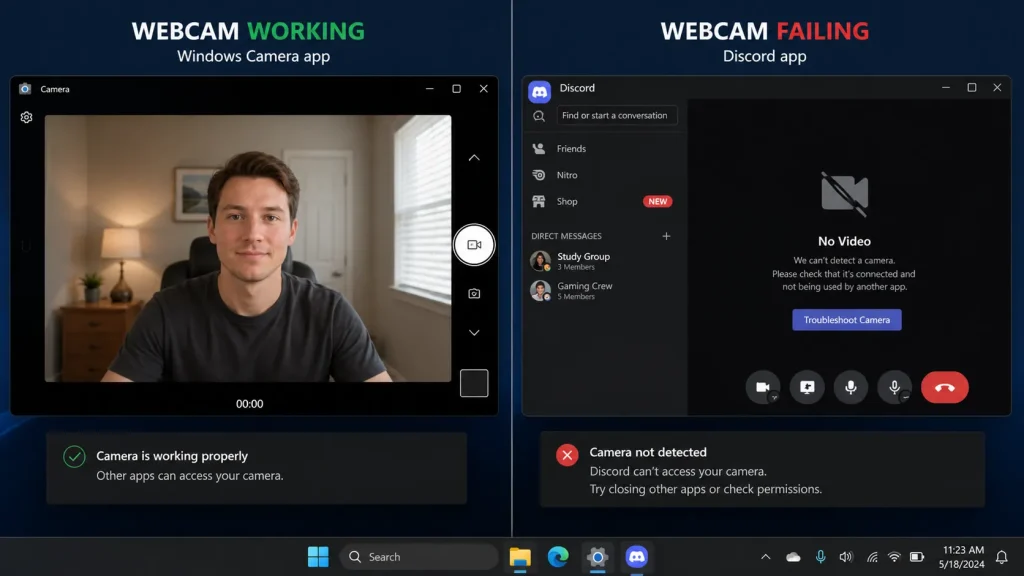This screenshot has height=576, width=1024.
Task: Click microphone tray icon
Action: point(820,557)
